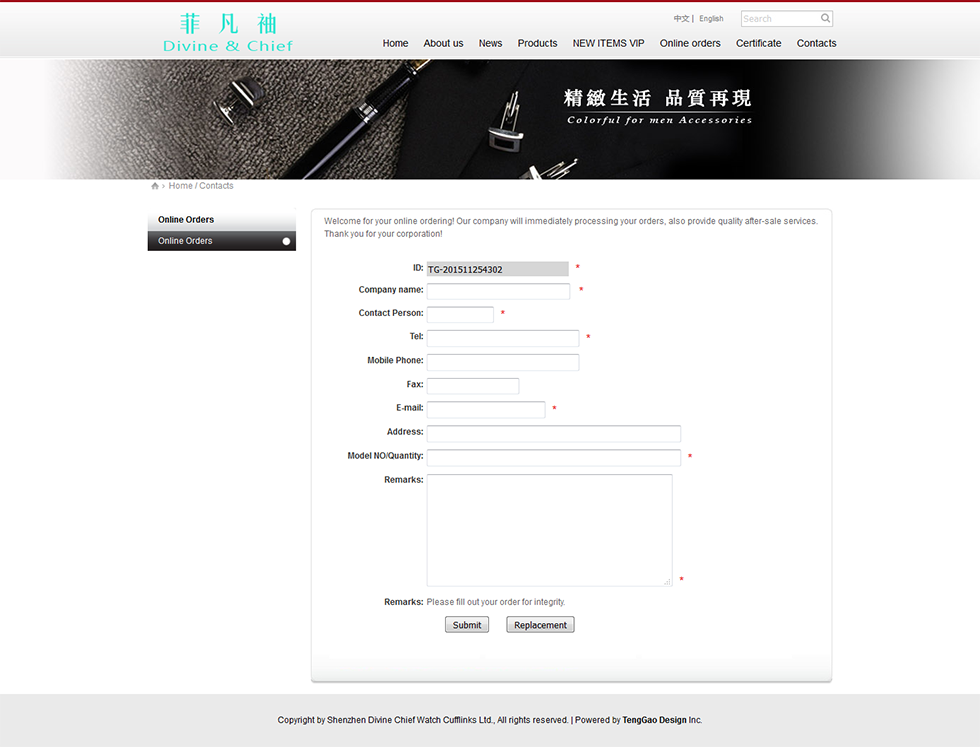
Task: Focus the Fax input field
Action: tap(472, 386)
